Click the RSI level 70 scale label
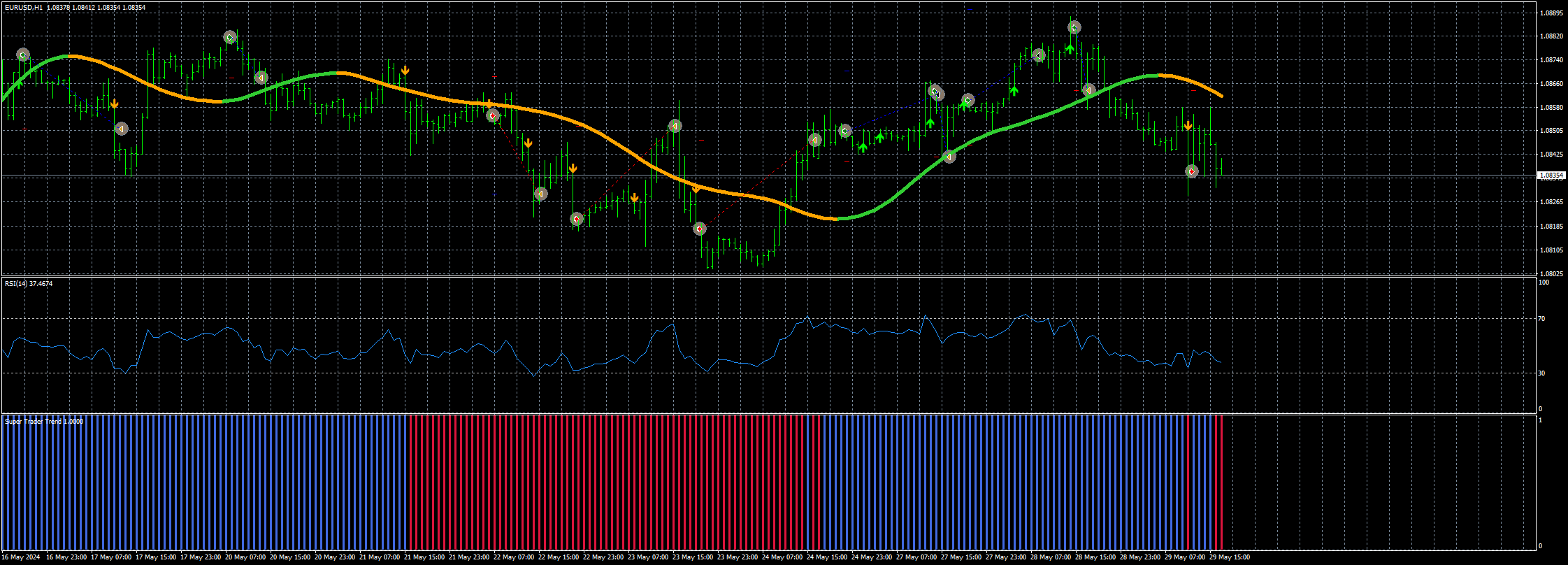 click(1541, 319)
